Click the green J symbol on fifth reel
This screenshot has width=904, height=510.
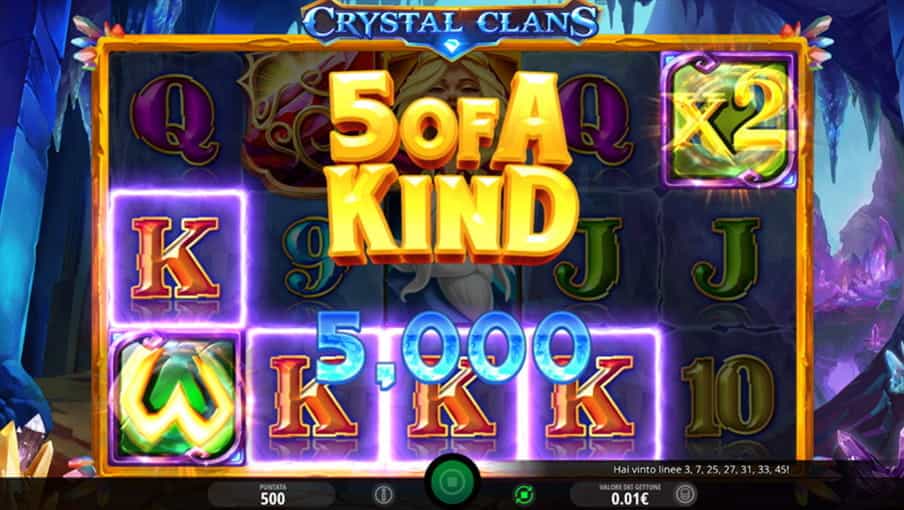pos(727,259)
